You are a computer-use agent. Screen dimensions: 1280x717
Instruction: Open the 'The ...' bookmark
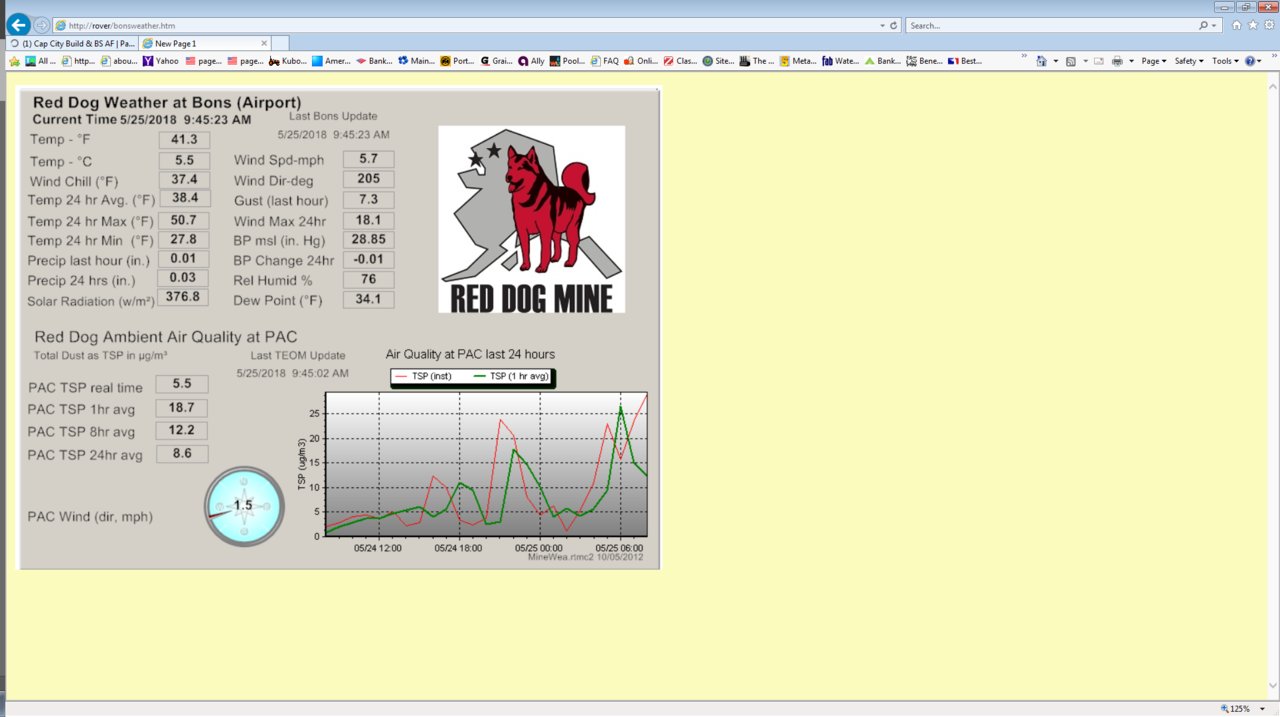757,61
